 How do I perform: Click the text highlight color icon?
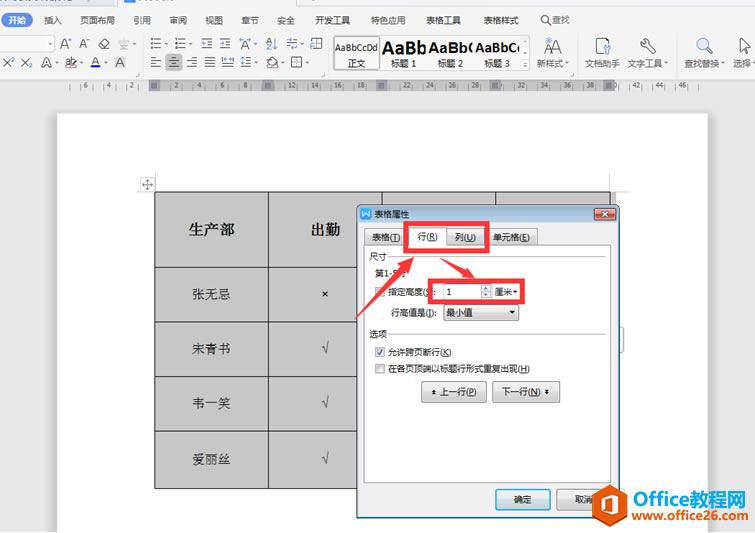(x=71, y=63)
